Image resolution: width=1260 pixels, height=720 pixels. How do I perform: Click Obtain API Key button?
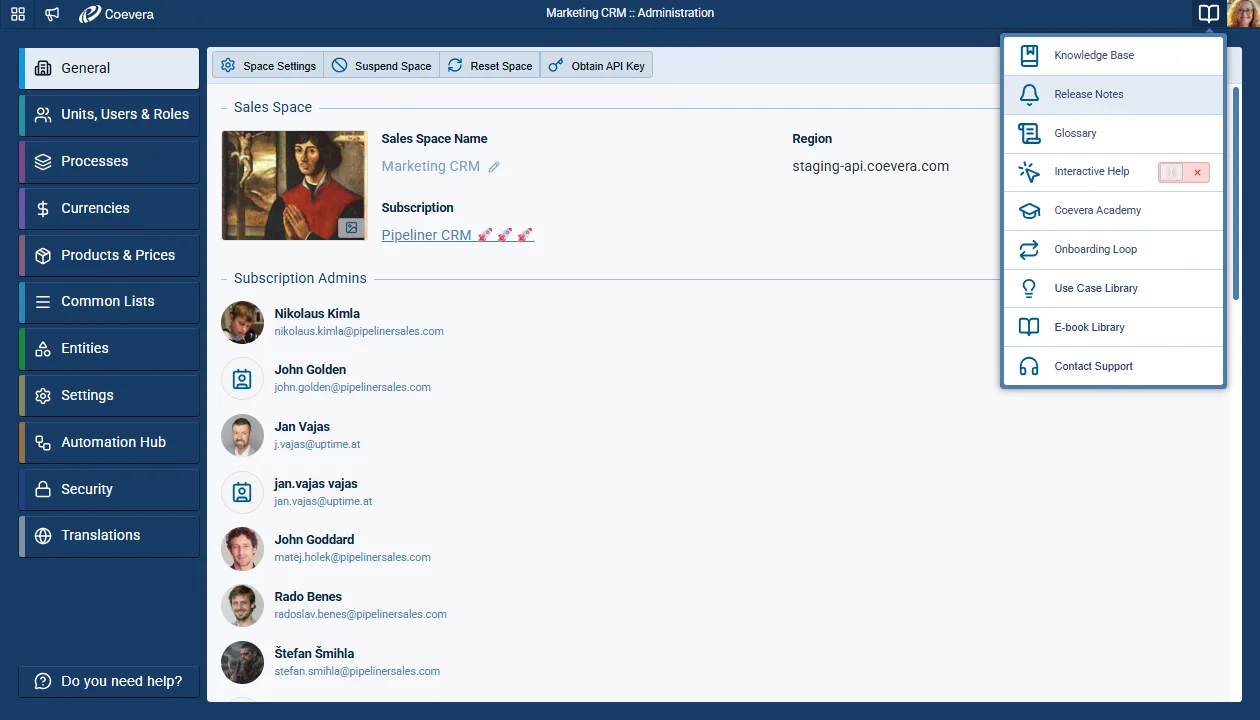coord(596,65)
